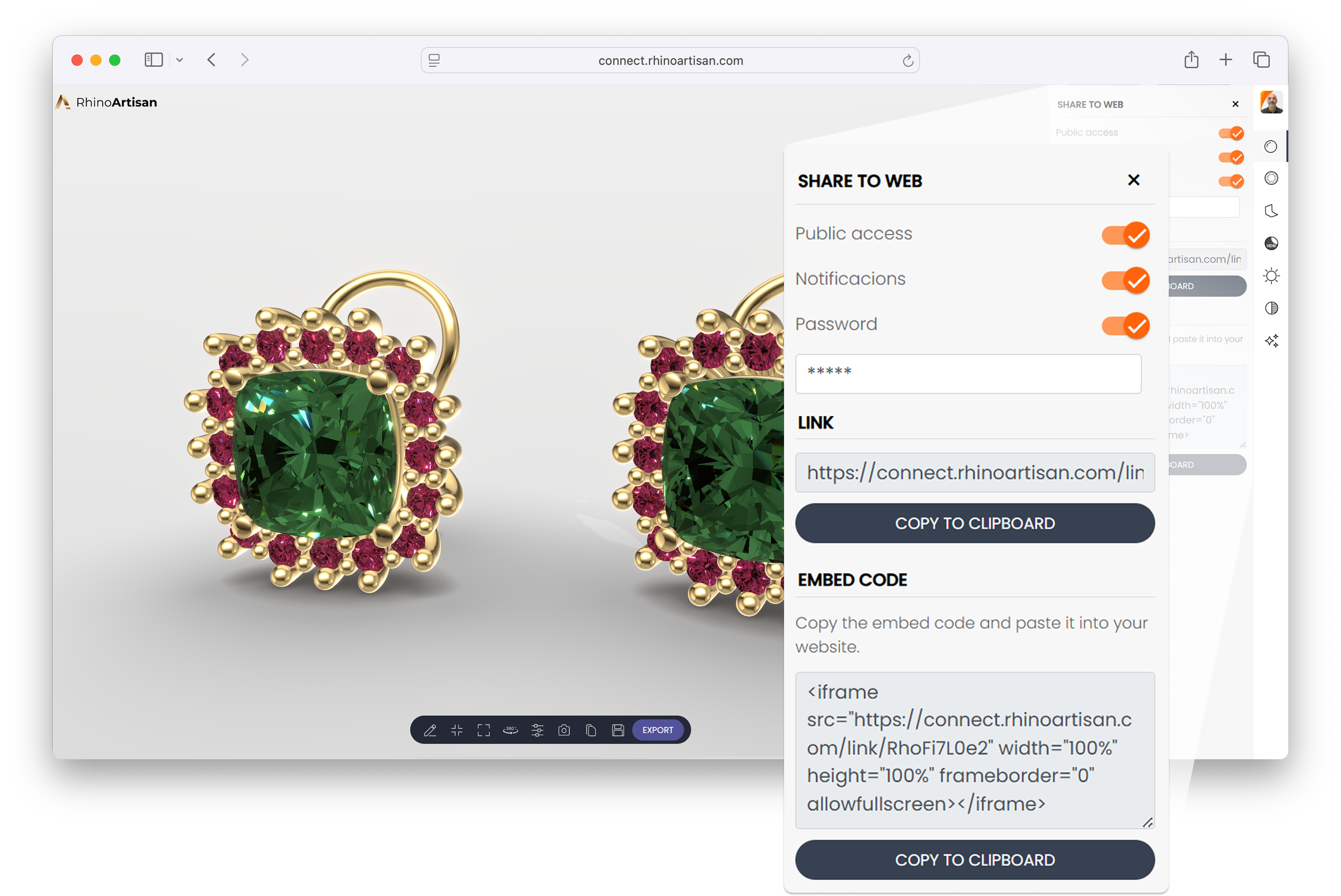Open the user profile avatar
The height and width of the screenshot is (896, 1341).
click(1271, 102)
